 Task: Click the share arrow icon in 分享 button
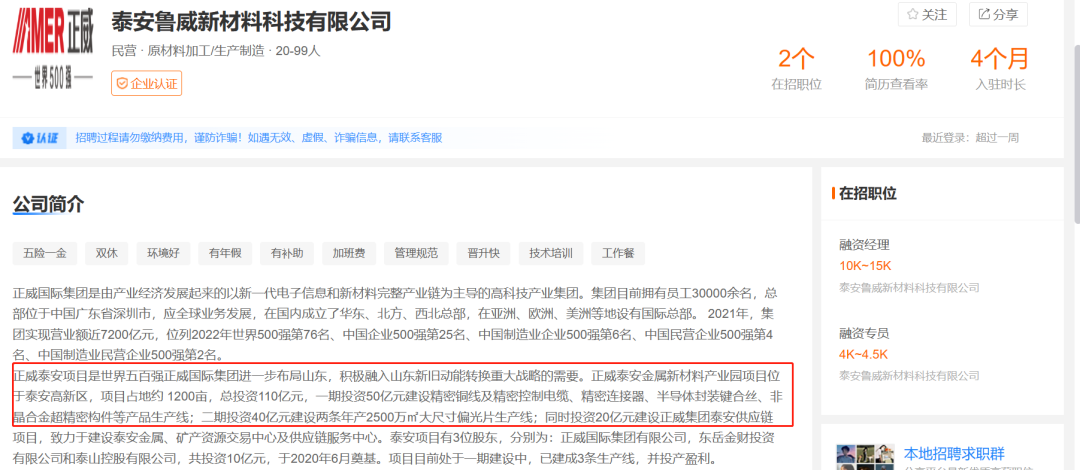pyautogui.click(x=984, y=14)
